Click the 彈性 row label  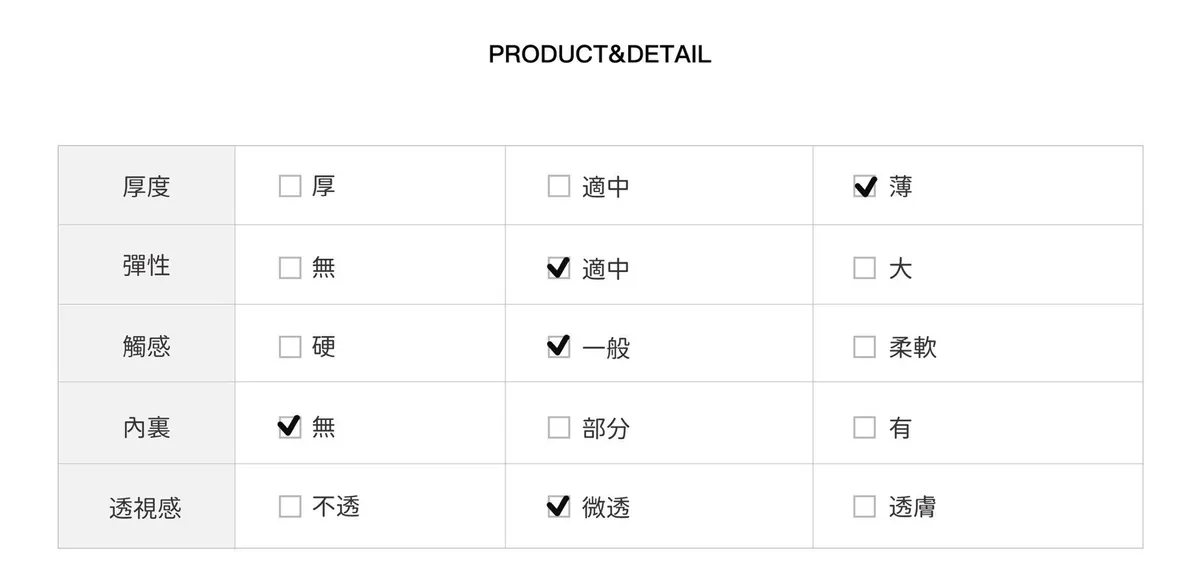point(146,266)
